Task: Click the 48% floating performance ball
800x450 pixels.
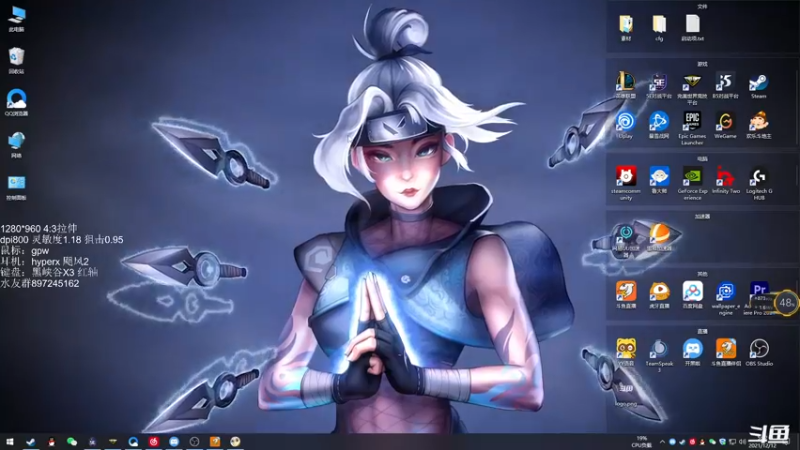Action: [x=786, y=303]
